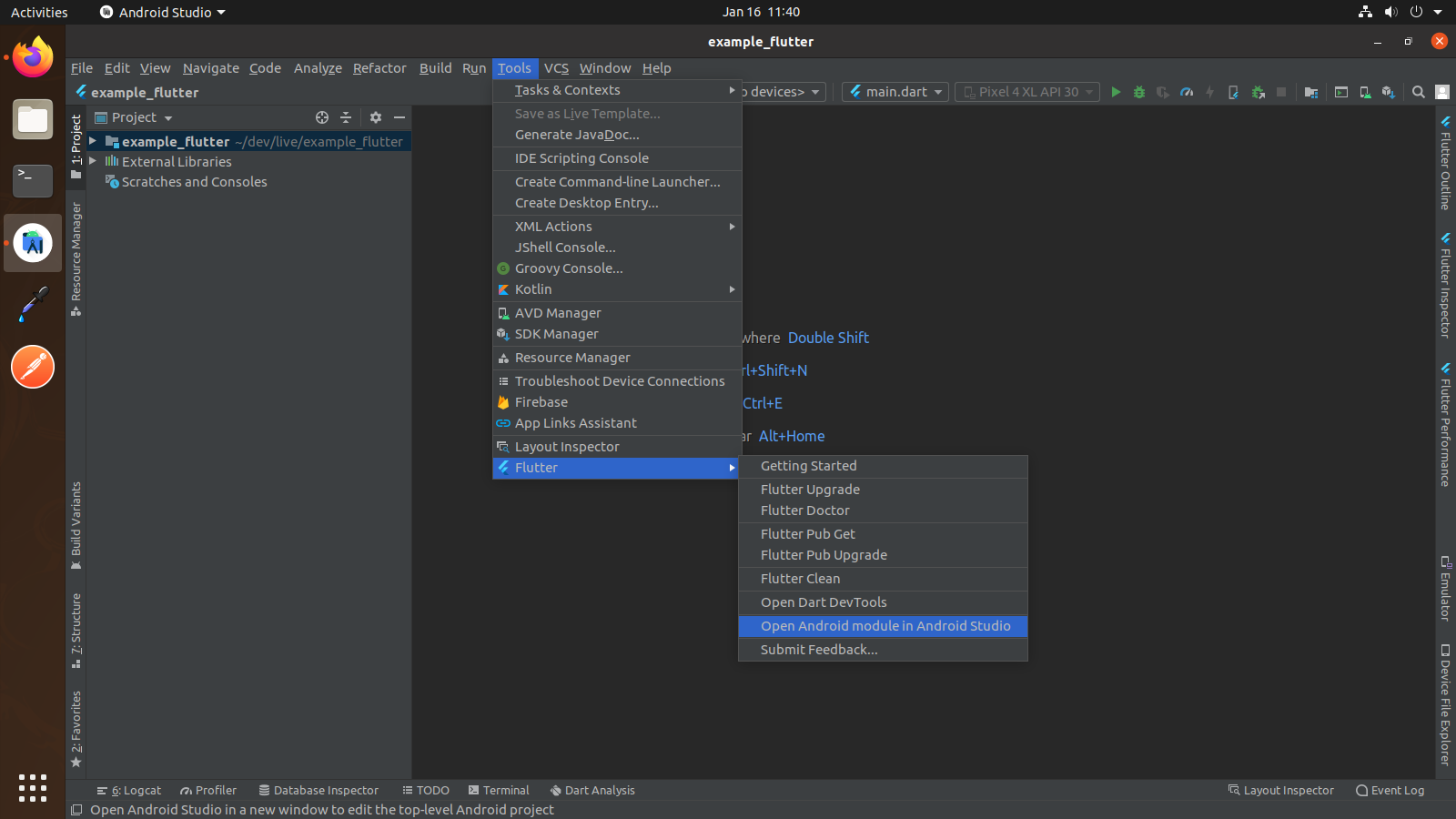
Task: Click the Event Log button in status bar
Action: pos(1390,790)
